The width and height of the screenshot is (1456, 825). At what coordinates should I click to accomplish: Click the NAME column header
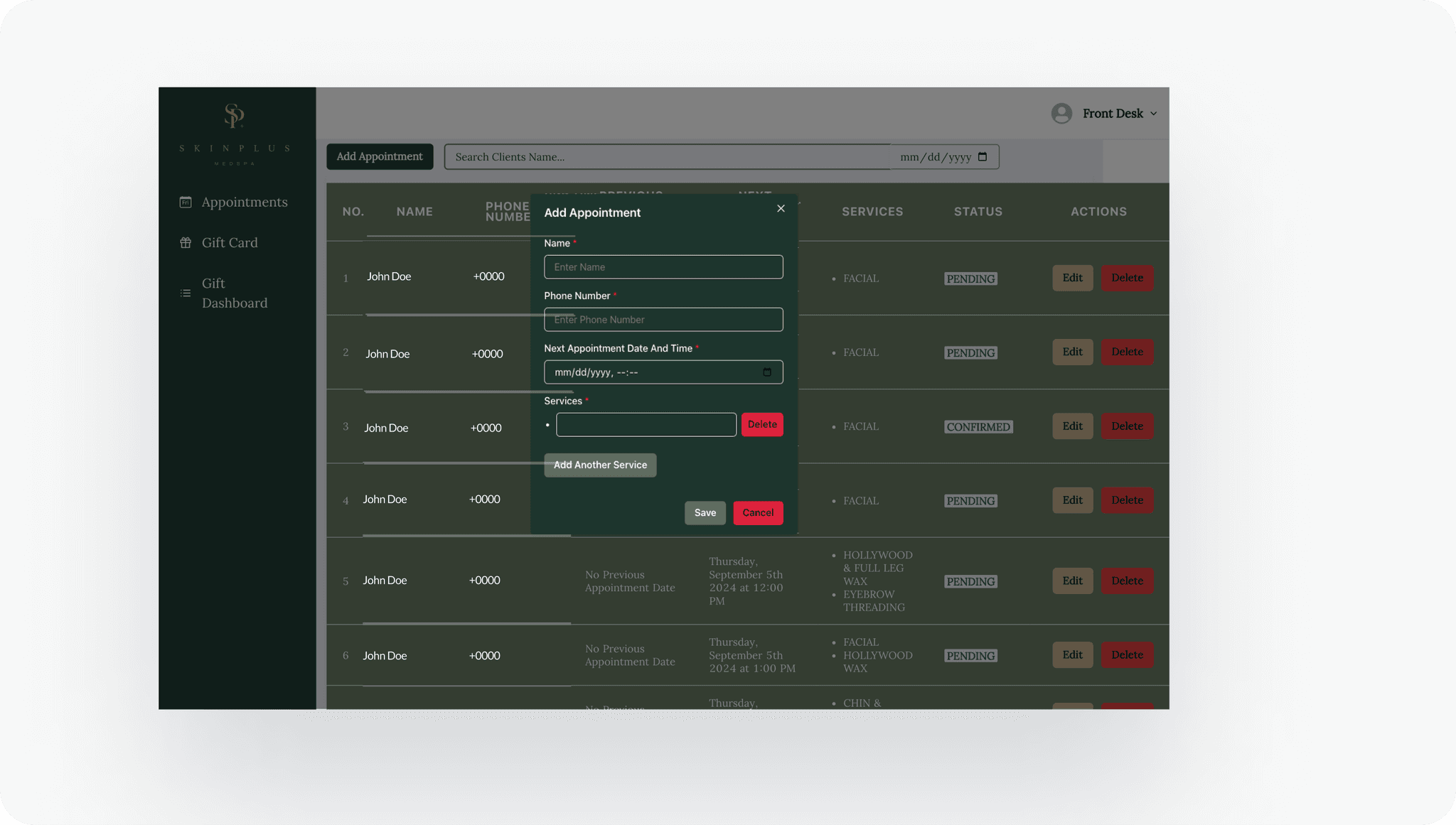pos(414,212)
